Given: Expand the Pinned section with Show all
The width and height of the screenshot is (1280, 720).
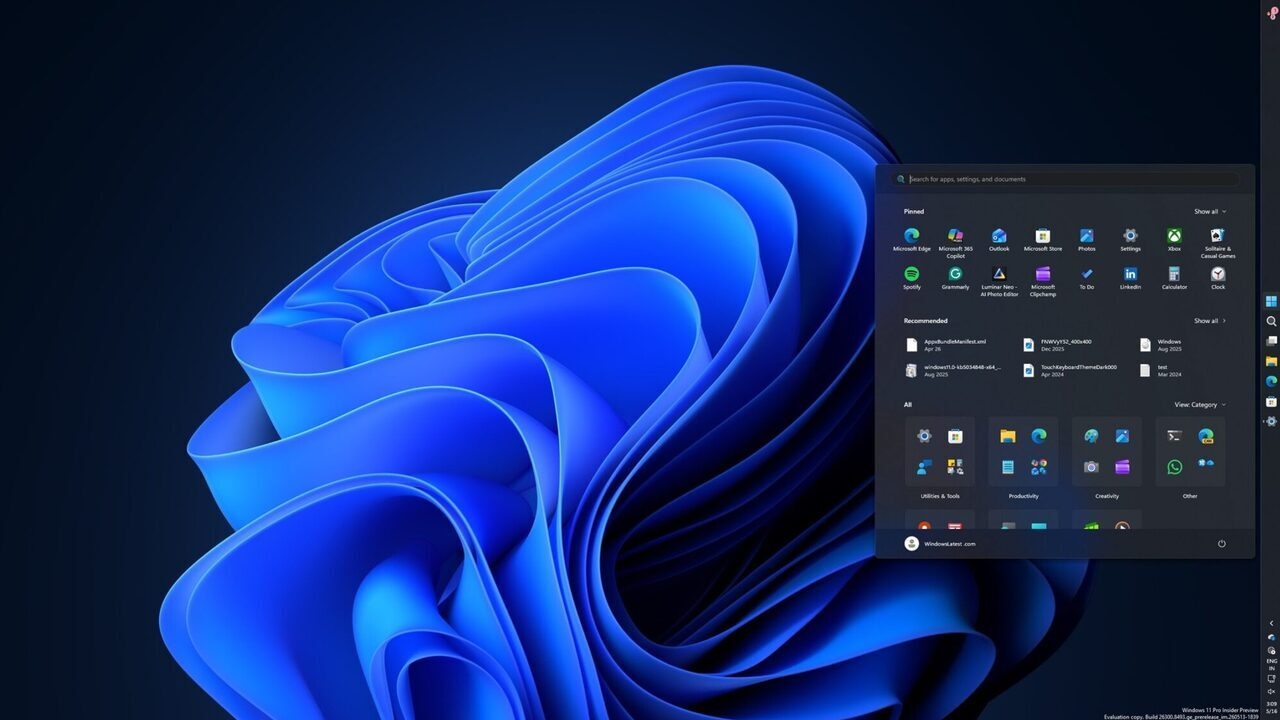Looking at the screenshot, I should coord(1209,211).
